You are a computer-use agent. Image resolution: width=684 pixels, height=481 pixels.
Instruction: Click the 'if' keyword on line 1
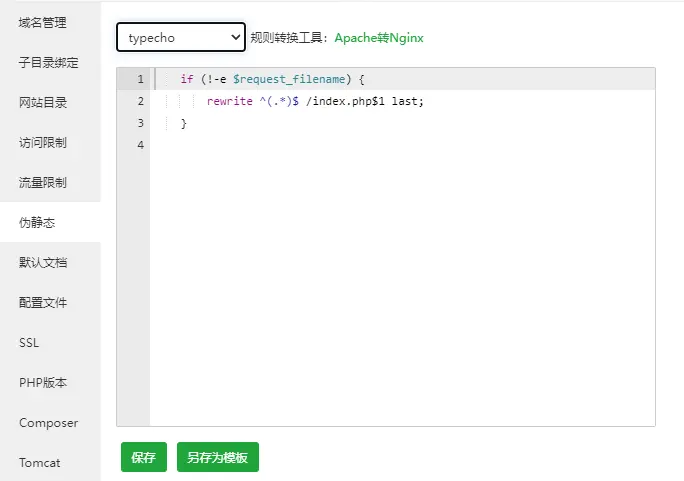187,79
